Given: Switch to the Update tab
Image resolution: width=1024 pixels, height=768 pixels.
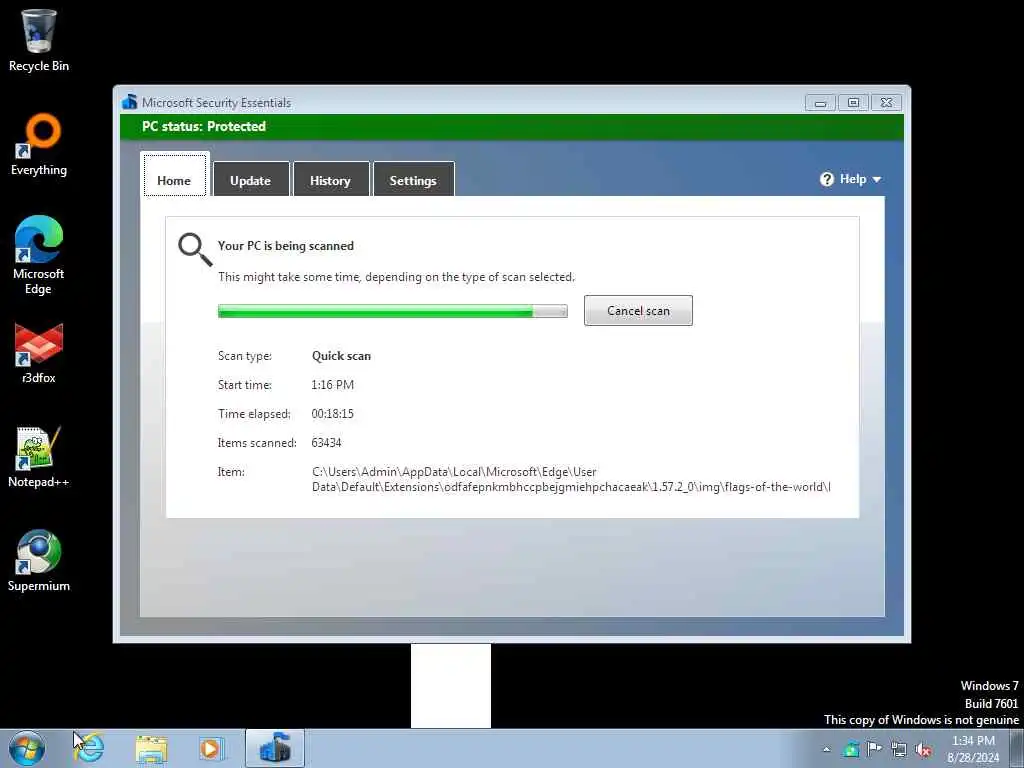Looking at the screenshot, I should click(251, 179).
